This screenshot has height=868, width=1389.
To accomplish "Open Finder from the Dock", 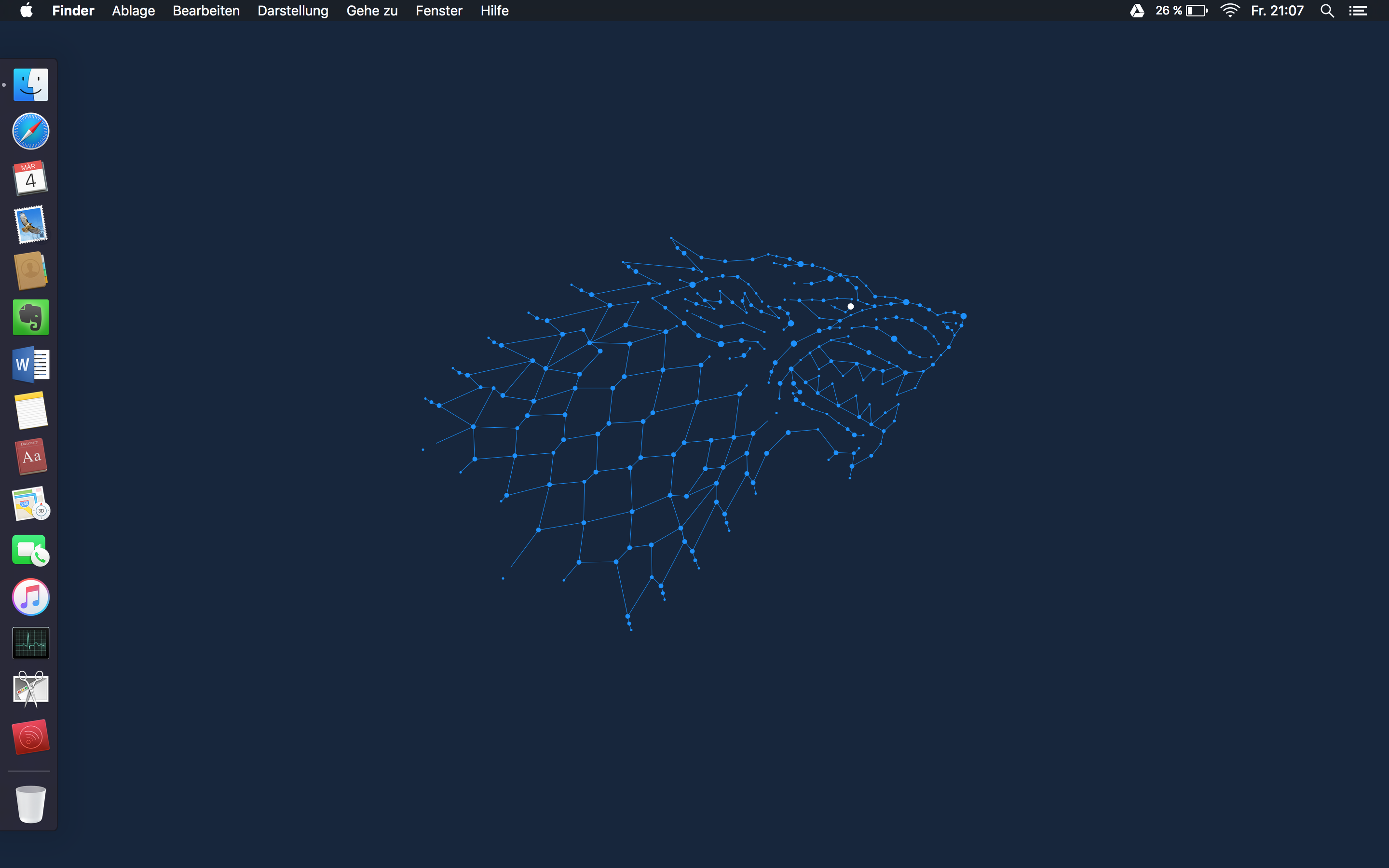I will tap(31, 85).
